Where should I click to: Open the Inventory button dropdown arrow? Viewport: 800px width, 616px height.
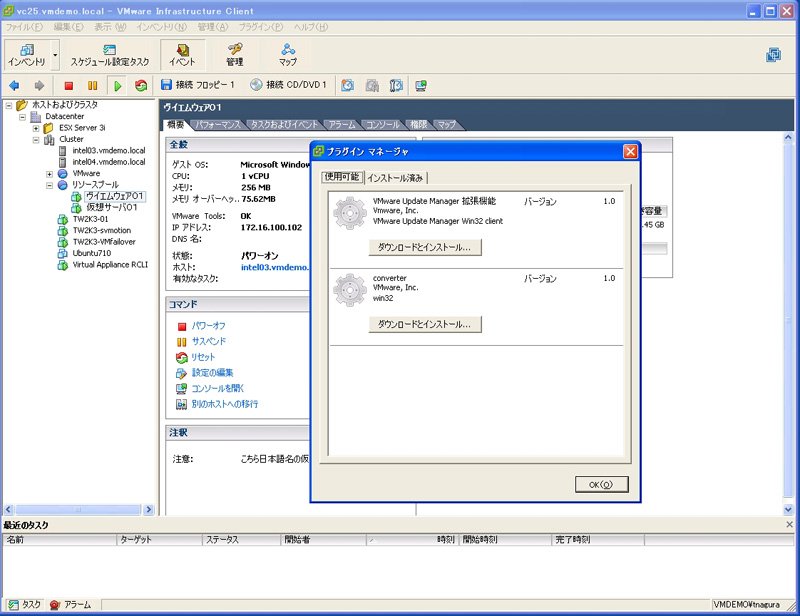point(55,55)
